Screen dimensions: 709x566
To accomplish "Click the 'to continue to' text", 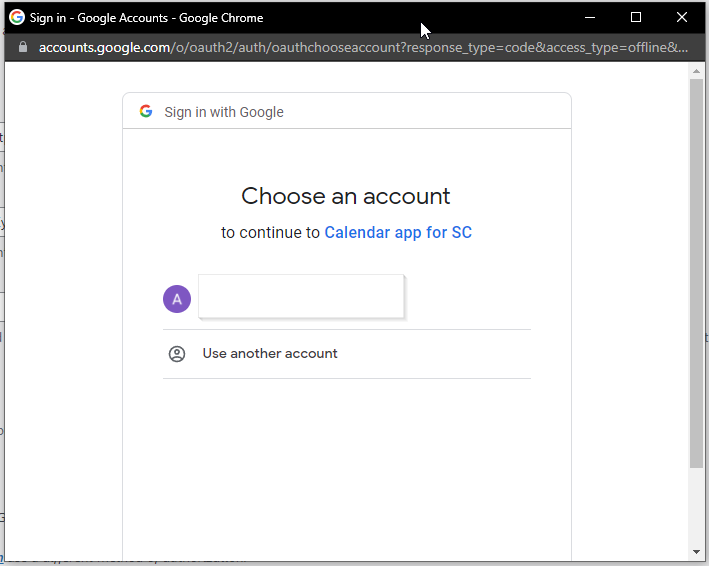I will [x=270, y=233].
